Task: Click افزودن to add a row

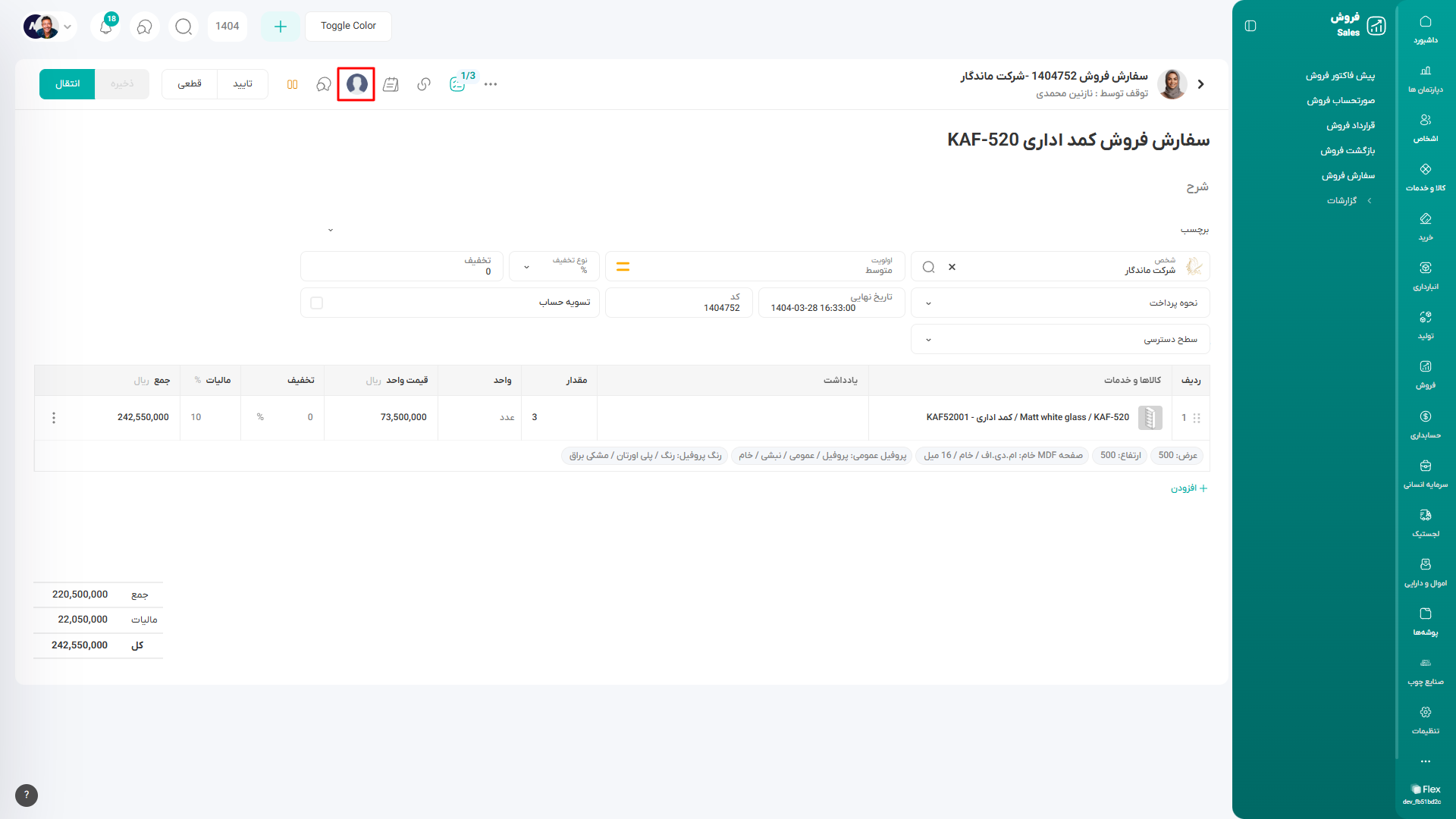Action: (1188, 488)
